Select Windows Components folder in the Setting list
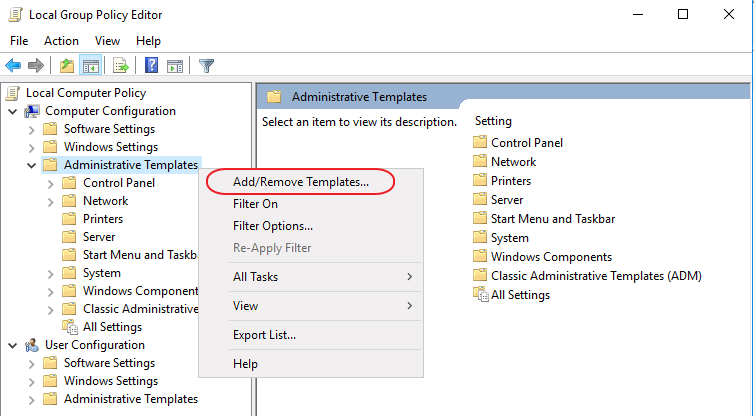The height and width of the screenshot is (416, 754). [x=551, y=257]
